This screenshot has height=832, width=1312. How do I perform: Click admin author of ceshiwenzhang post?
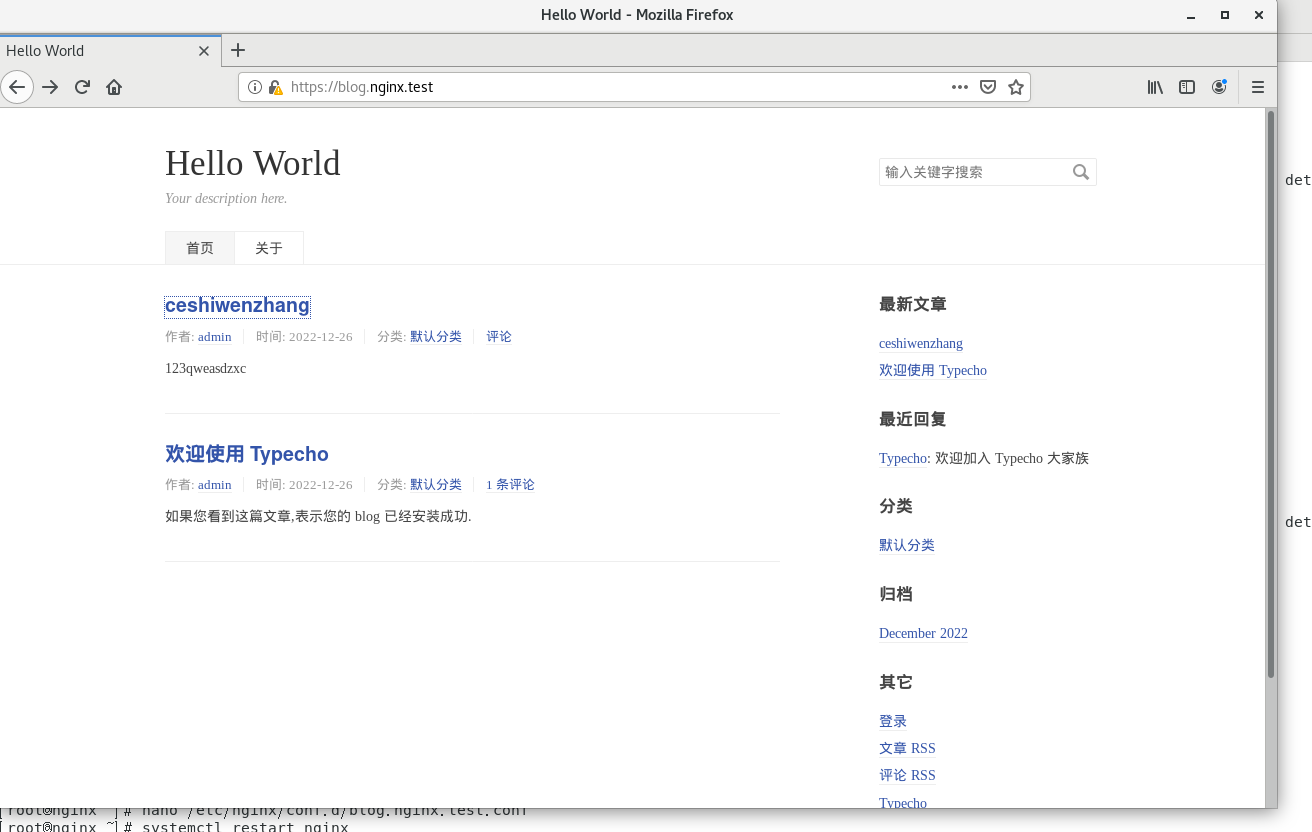point(215,337)
